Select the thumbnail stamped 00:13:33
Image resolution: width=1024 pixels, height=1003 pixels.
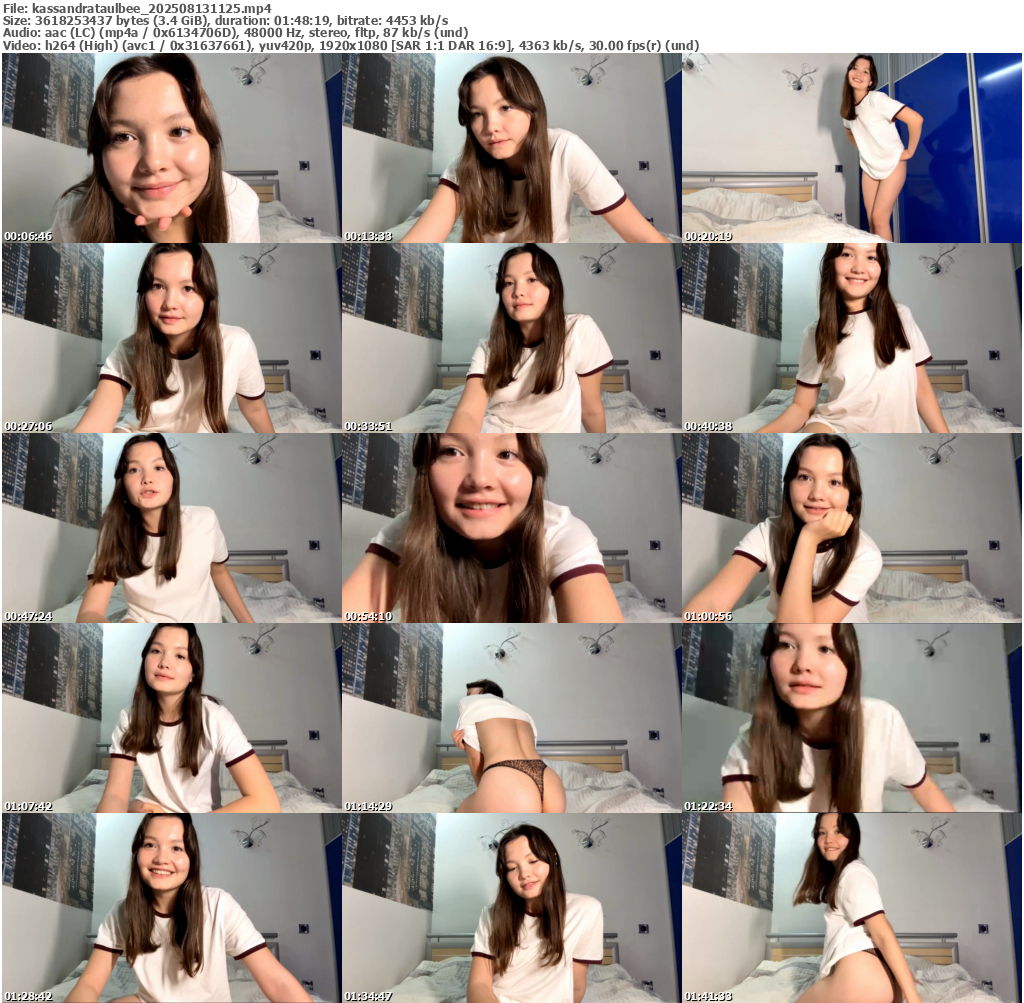click(x=511, y=148)
